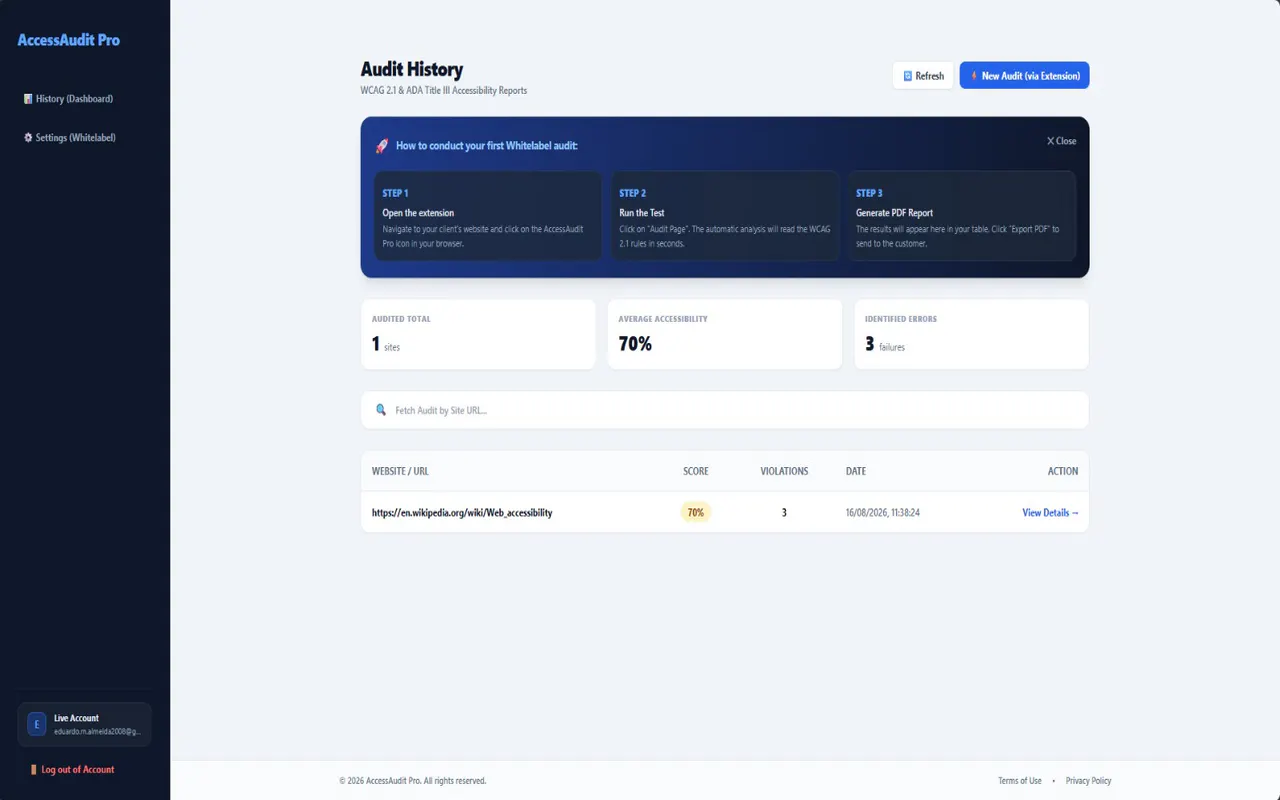This screenshot has width=1280, height=800.
Task: Refresh the audit list
Action: 923,76
